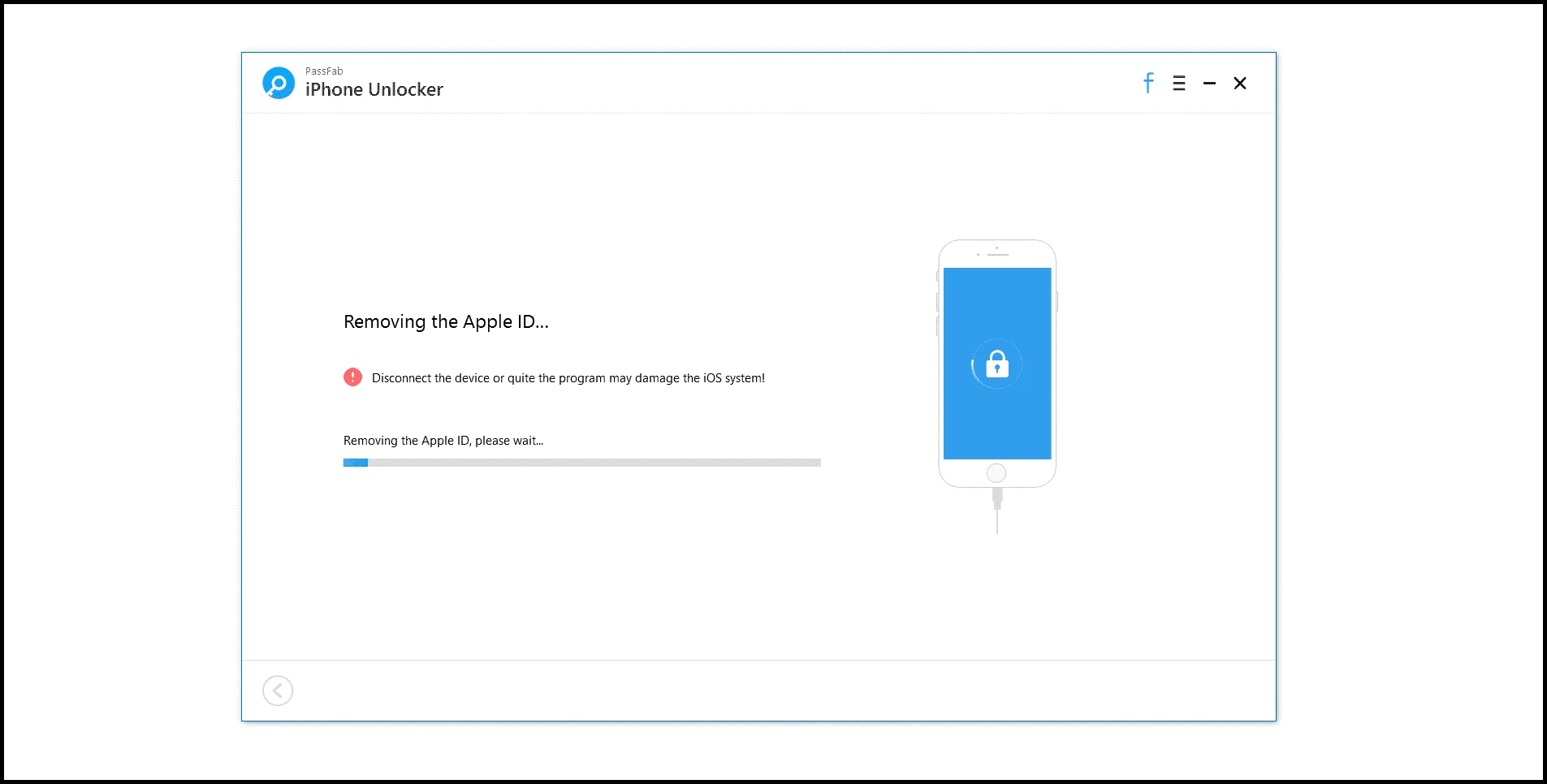Open the hamburger menu icon
This screenshot has width=1547, height=784.
click(1179, 83)
